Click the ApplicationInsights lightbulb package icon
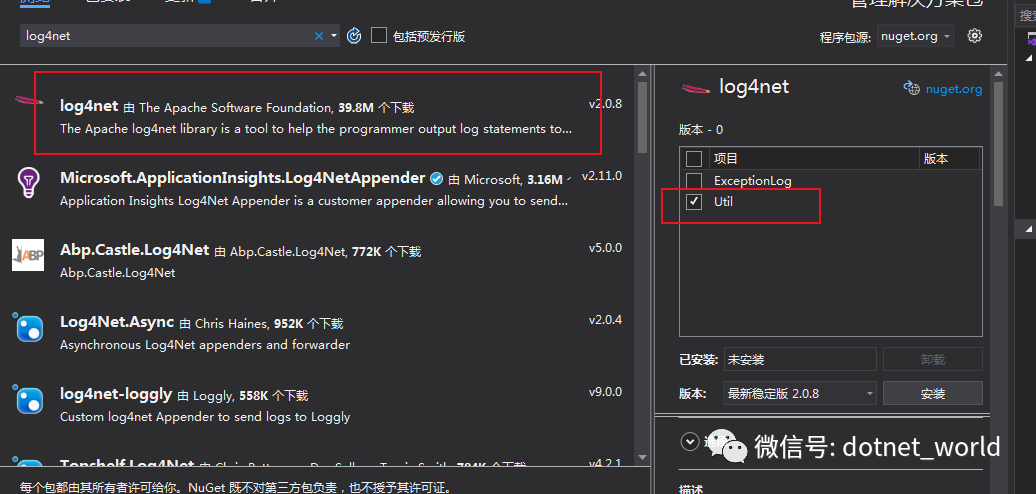The width and height of the screenshot is (1036, 494). (28, 182)
